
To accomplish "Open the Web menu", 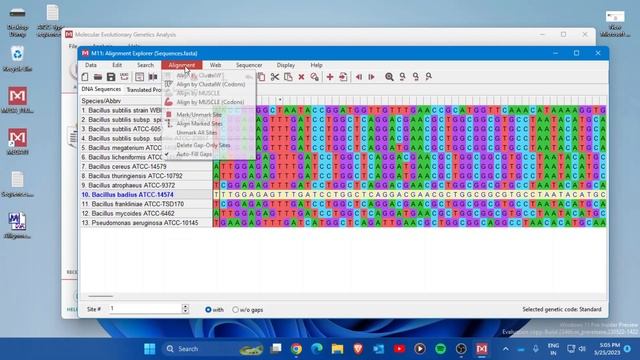I will [x=215, y=65].
